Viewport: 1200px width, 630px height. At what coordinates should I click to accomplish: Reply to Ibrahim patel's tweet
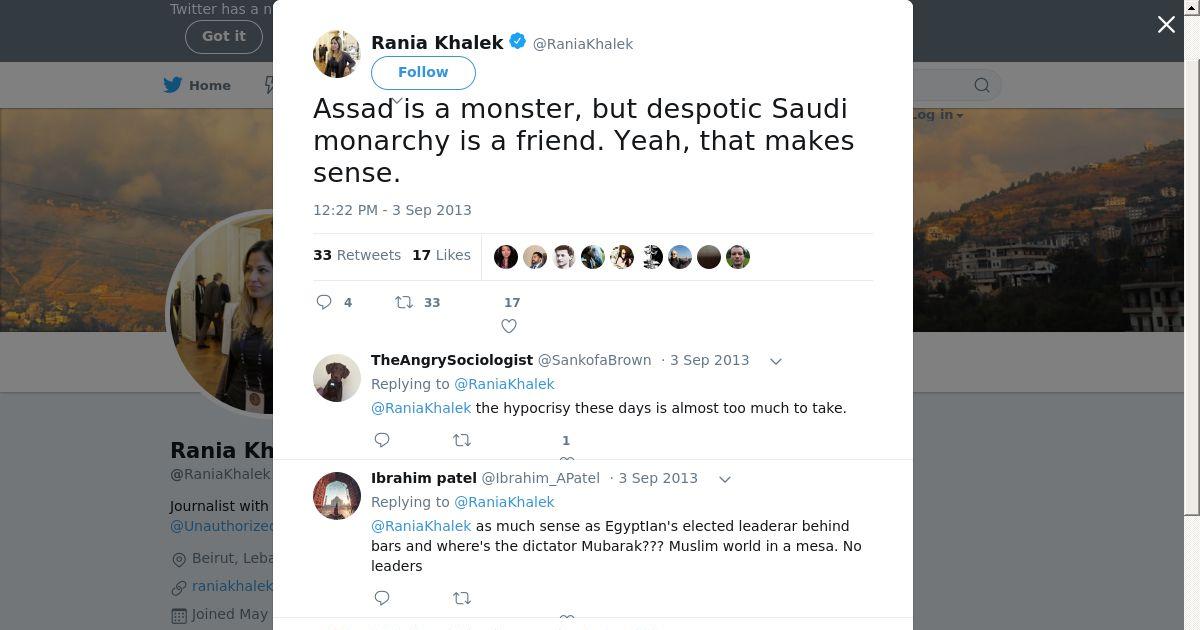(x=382, y=598)
